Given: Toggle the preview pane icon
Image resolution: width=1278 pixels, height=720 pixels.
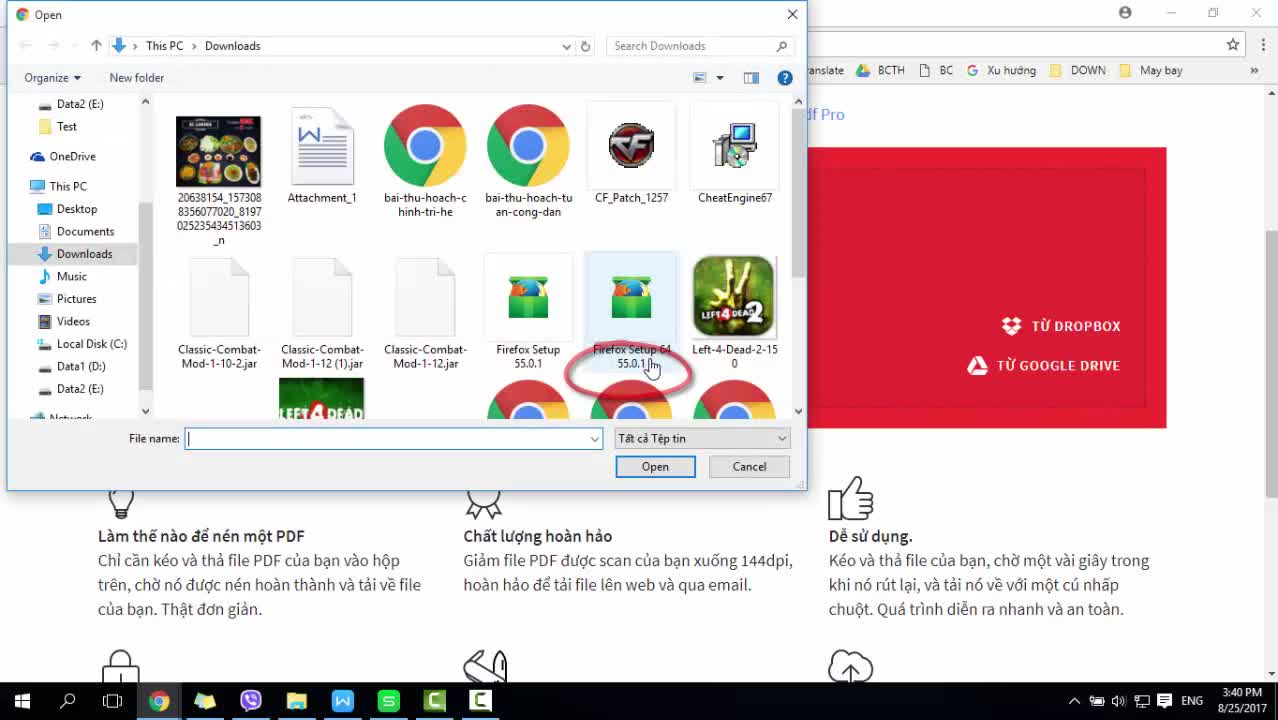Looking at the screenshot, I should (751, 78).
